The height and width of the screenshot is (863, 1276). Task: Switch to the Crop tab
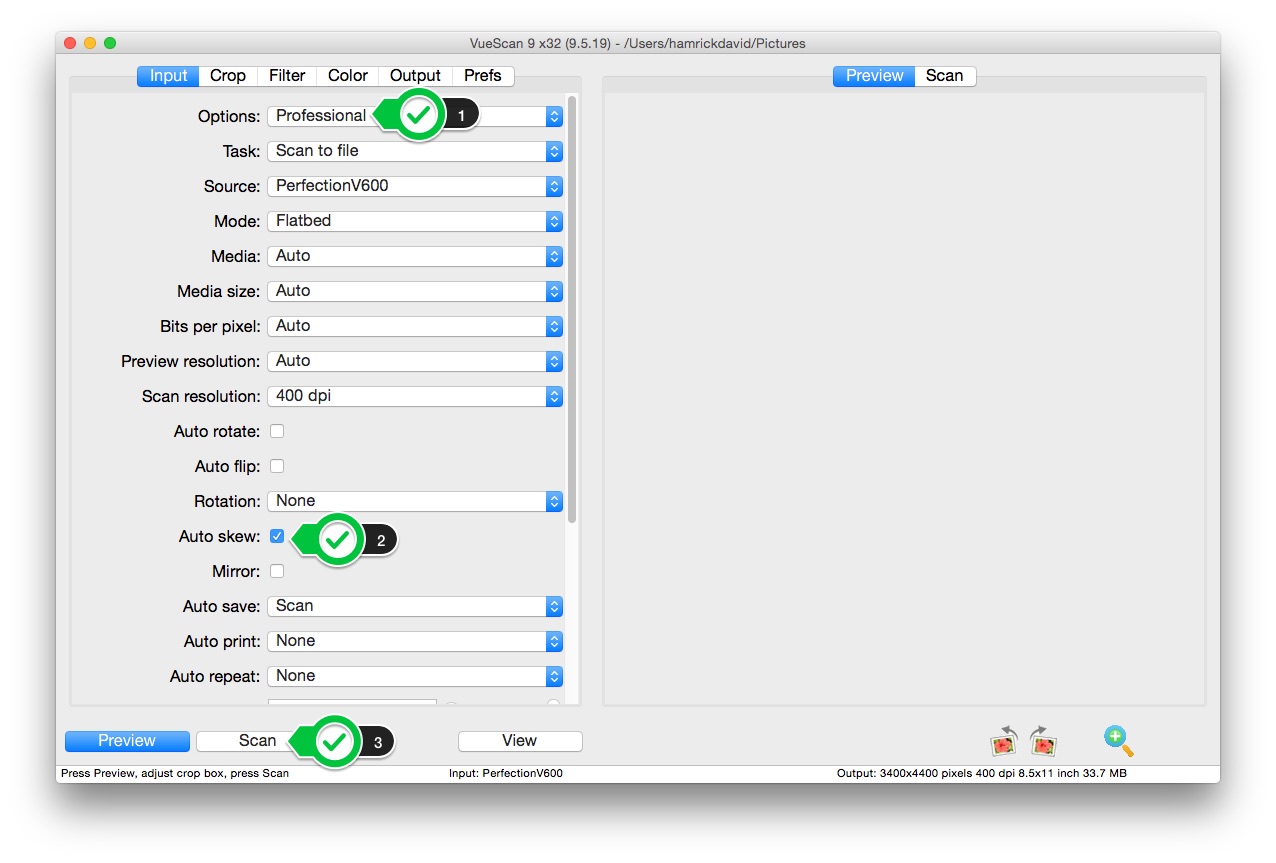(x=228, y=76)
